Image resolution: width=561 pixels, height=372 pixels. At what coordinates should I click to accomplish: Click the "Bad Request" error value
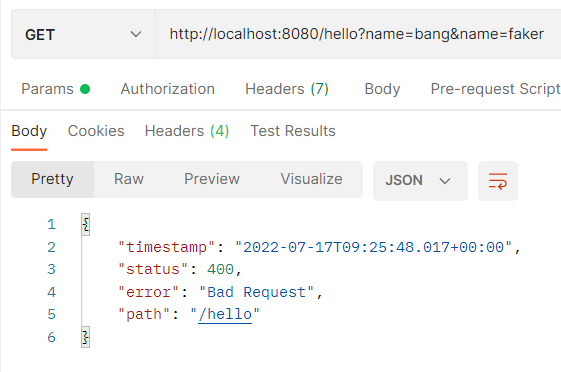pyautogui.click(x=256, y=292)
